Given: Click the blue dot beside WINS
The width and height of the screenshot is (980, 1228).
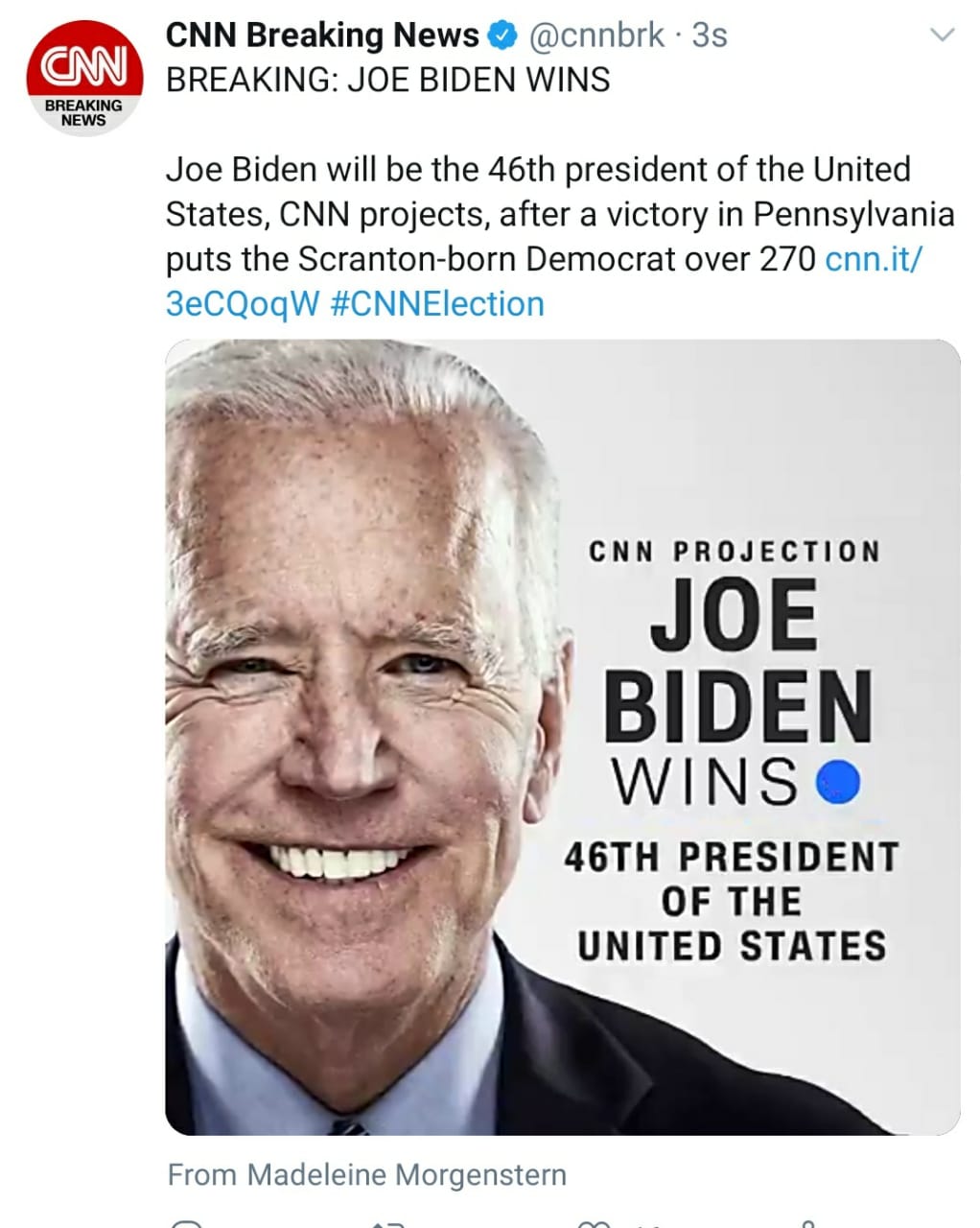Looking at the screenshot, I should (838, 781).
